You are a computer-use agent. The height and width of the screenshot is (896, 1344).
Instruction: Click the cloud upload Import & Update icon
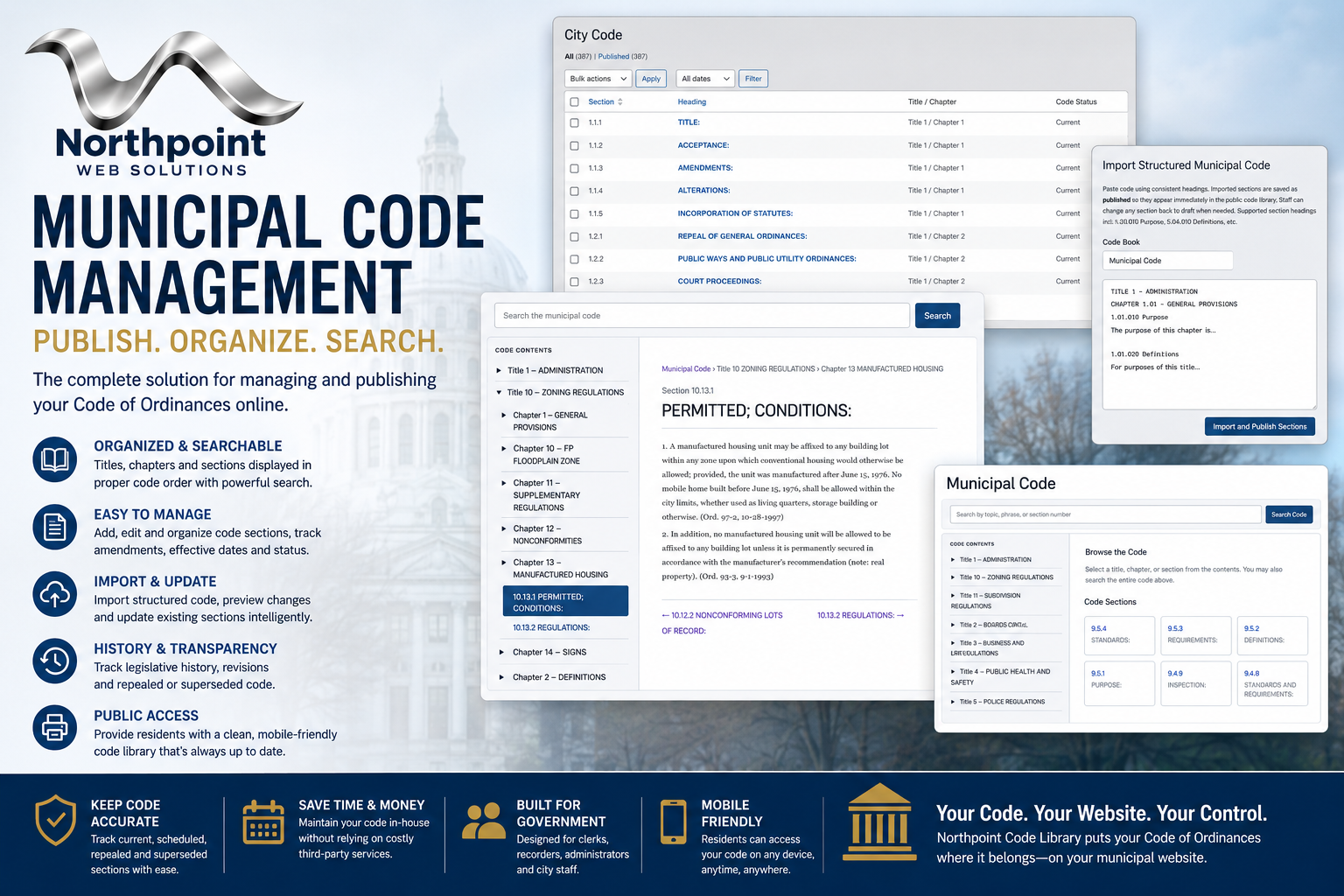pos(55,595)
